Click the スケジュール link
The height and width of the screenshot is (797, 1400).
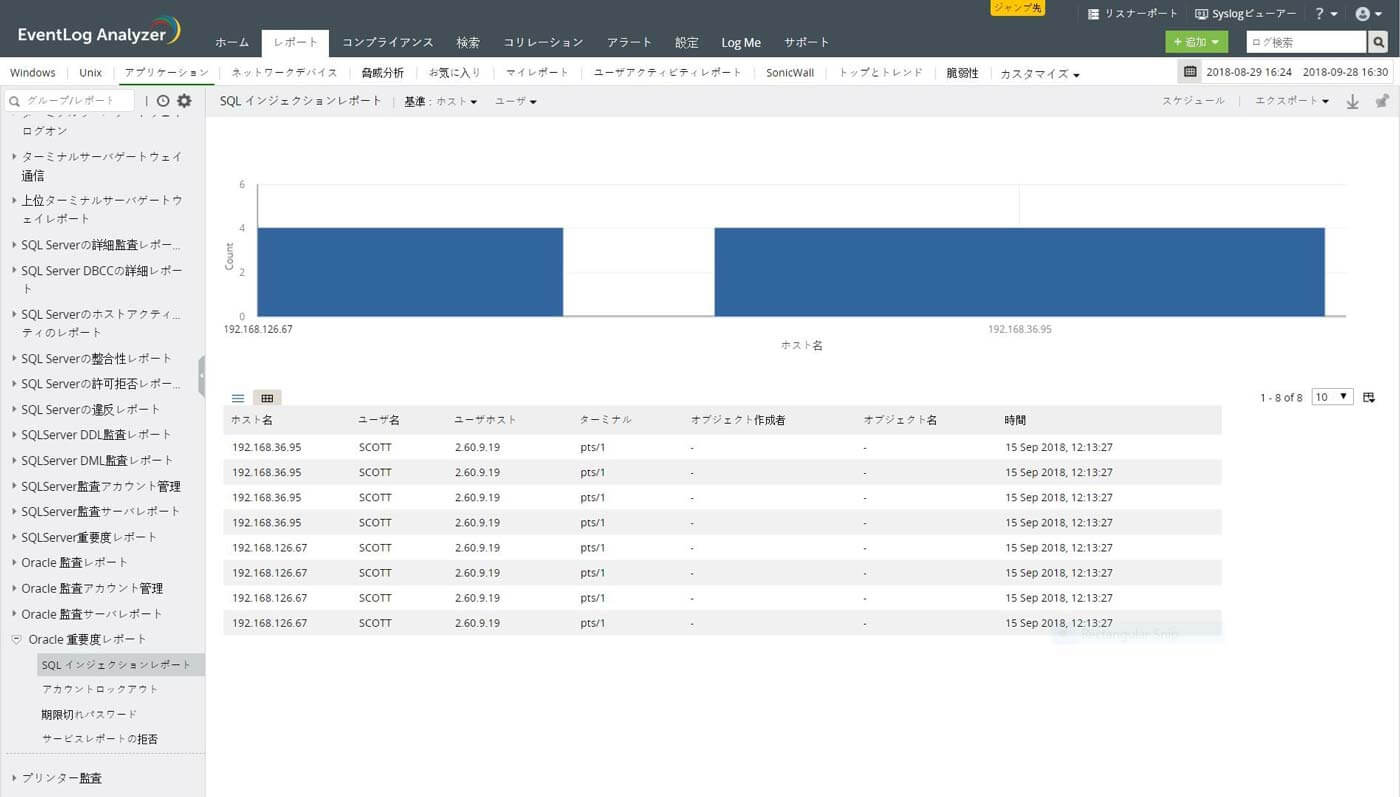[1192, 101]
